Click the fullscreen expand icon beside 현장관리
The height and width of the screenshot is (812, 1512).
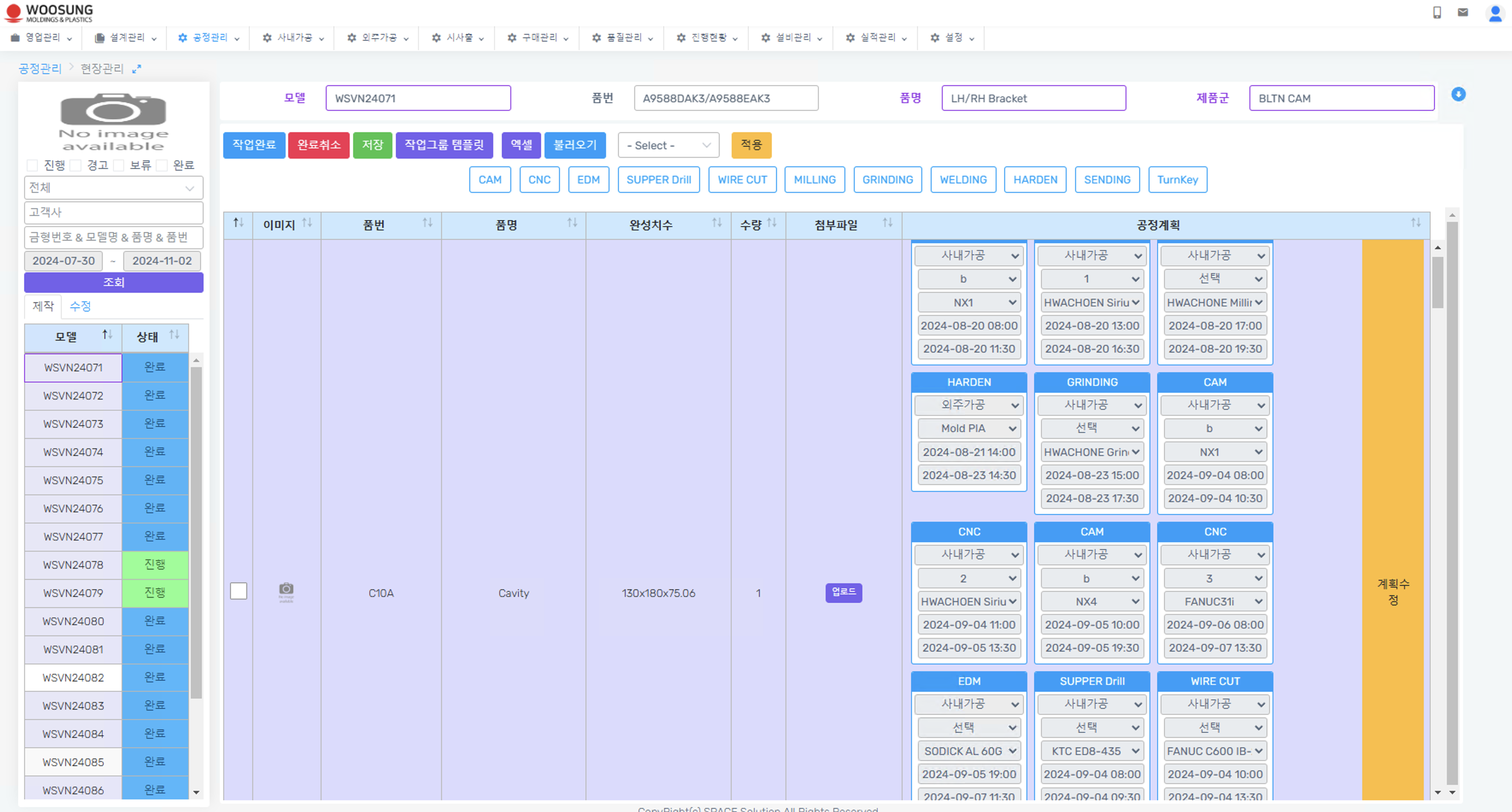(x=137, y=69)
